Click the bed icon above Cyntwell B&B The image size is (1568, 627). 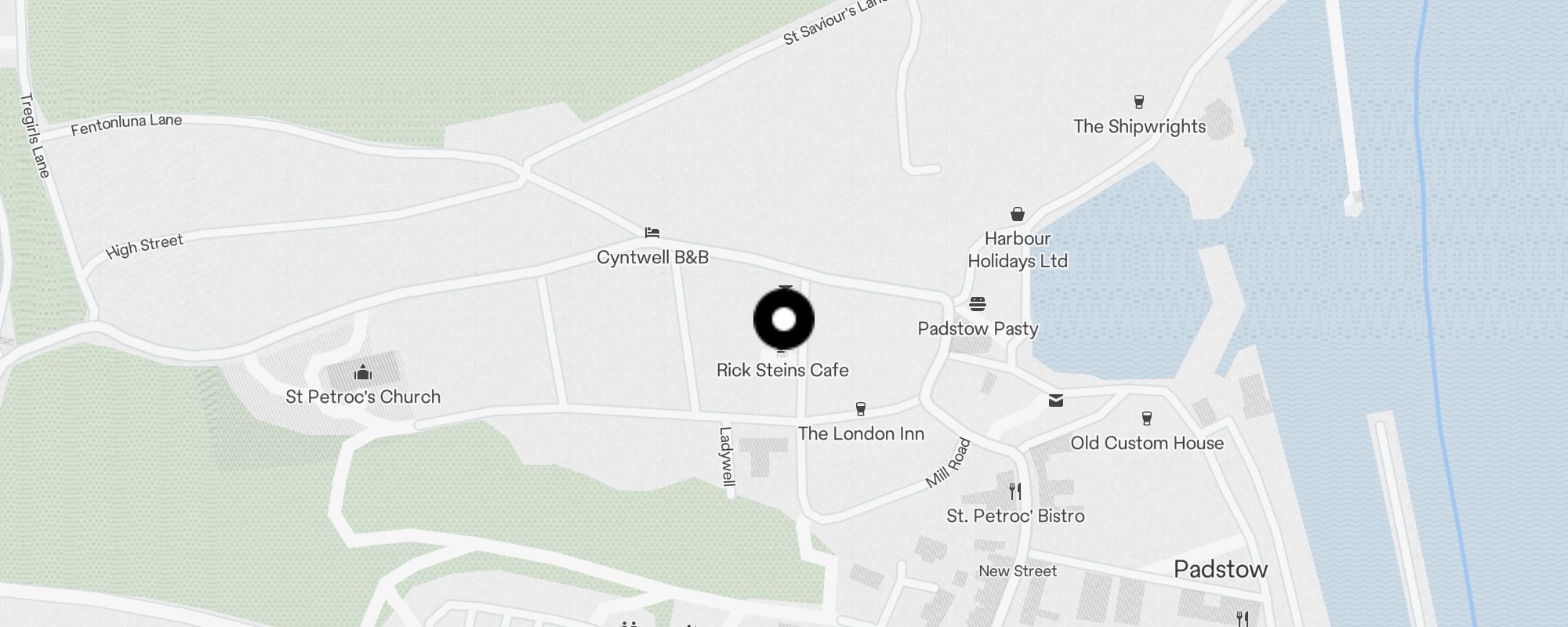(x=652, y=232)
